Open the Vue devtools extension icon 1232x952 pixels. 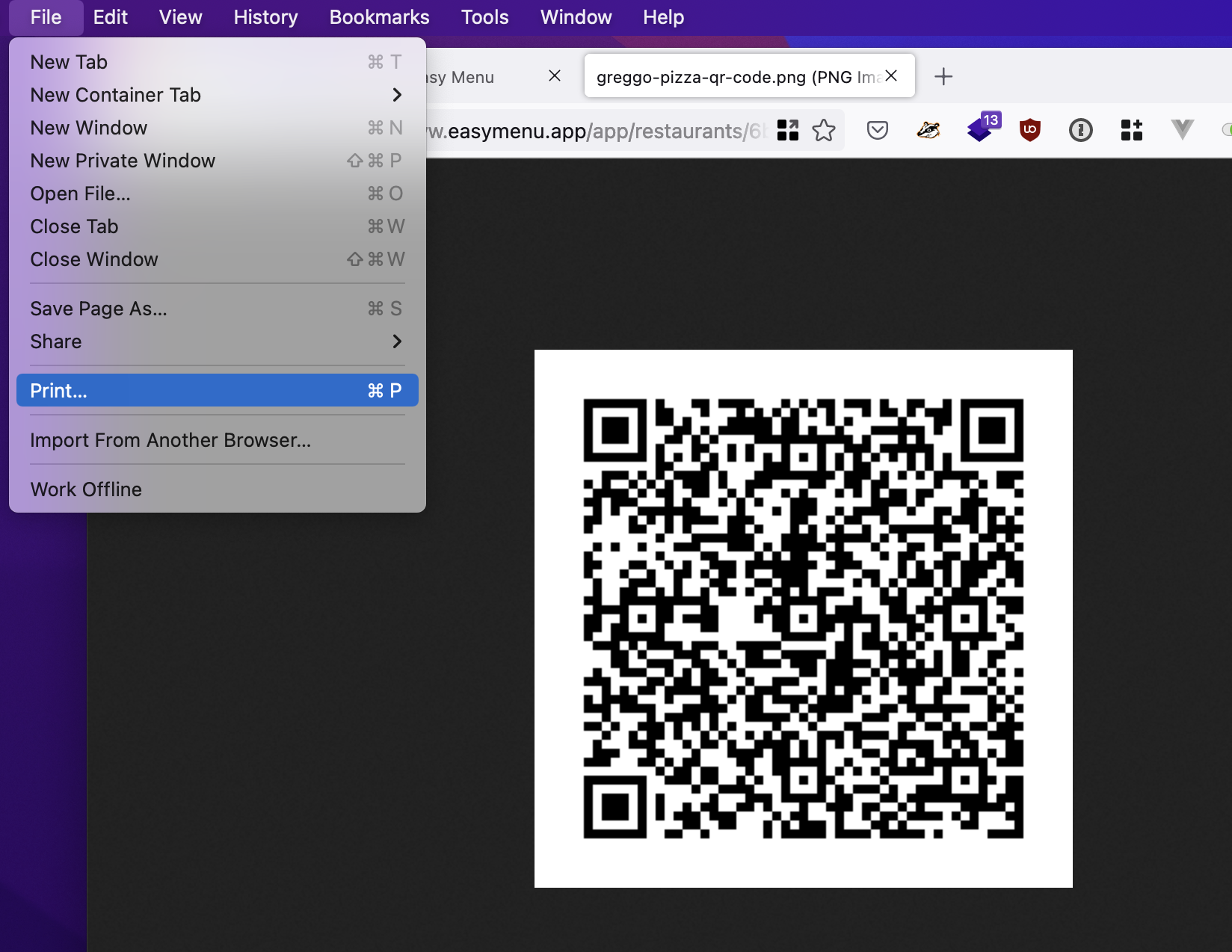click(1183, 130)
